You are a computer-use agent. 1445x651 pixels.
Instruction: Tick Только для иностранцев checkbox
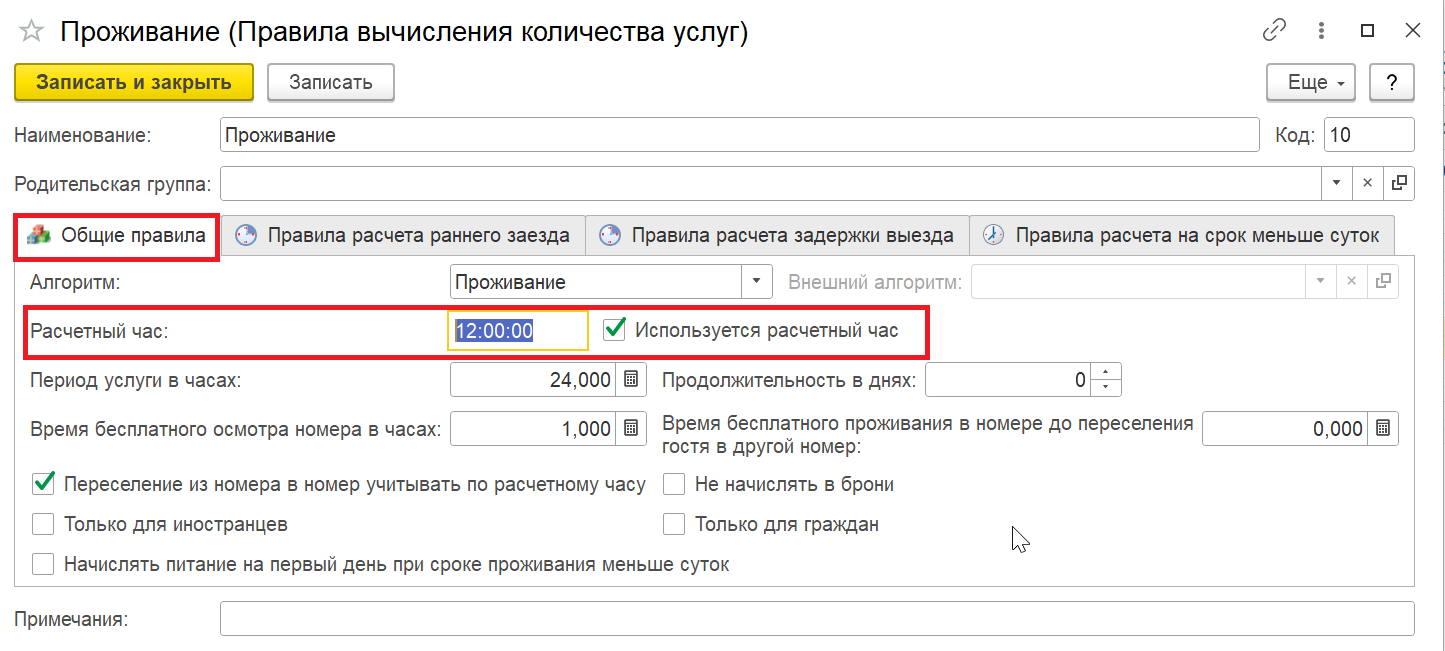43,524
